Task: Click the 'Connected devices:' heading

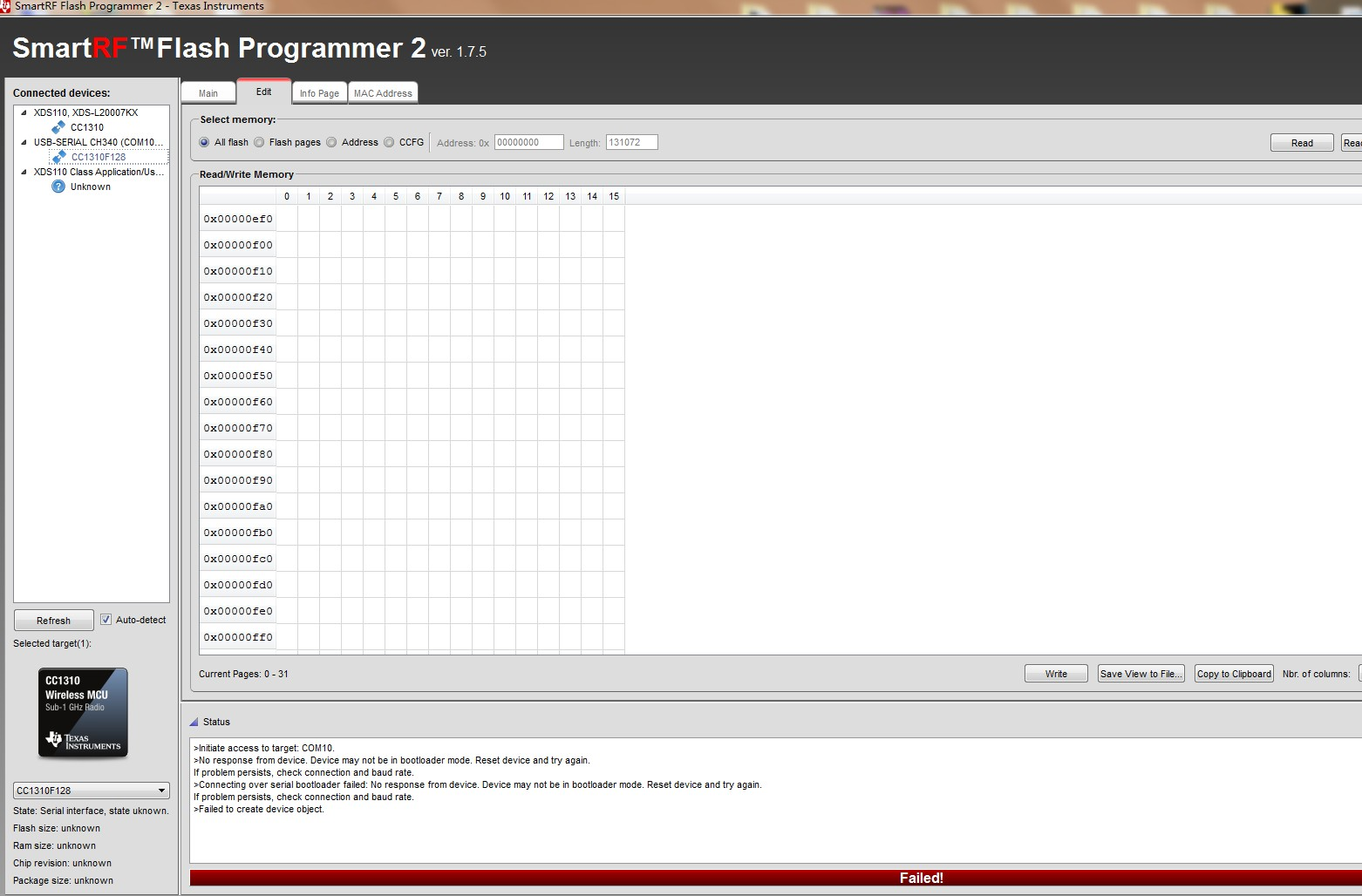Action: click(x=62, y=93)
